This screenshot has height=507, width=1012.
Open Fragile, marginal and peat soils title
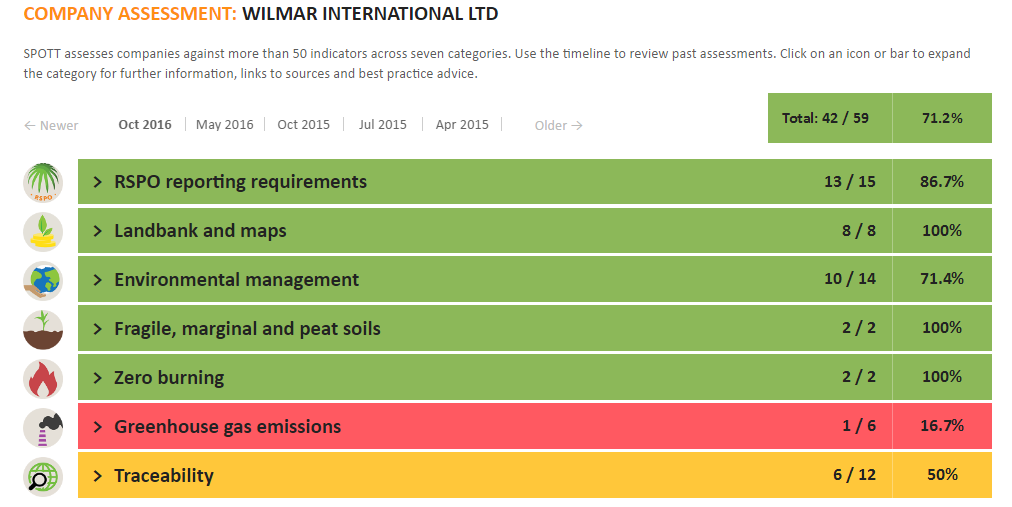247,329
